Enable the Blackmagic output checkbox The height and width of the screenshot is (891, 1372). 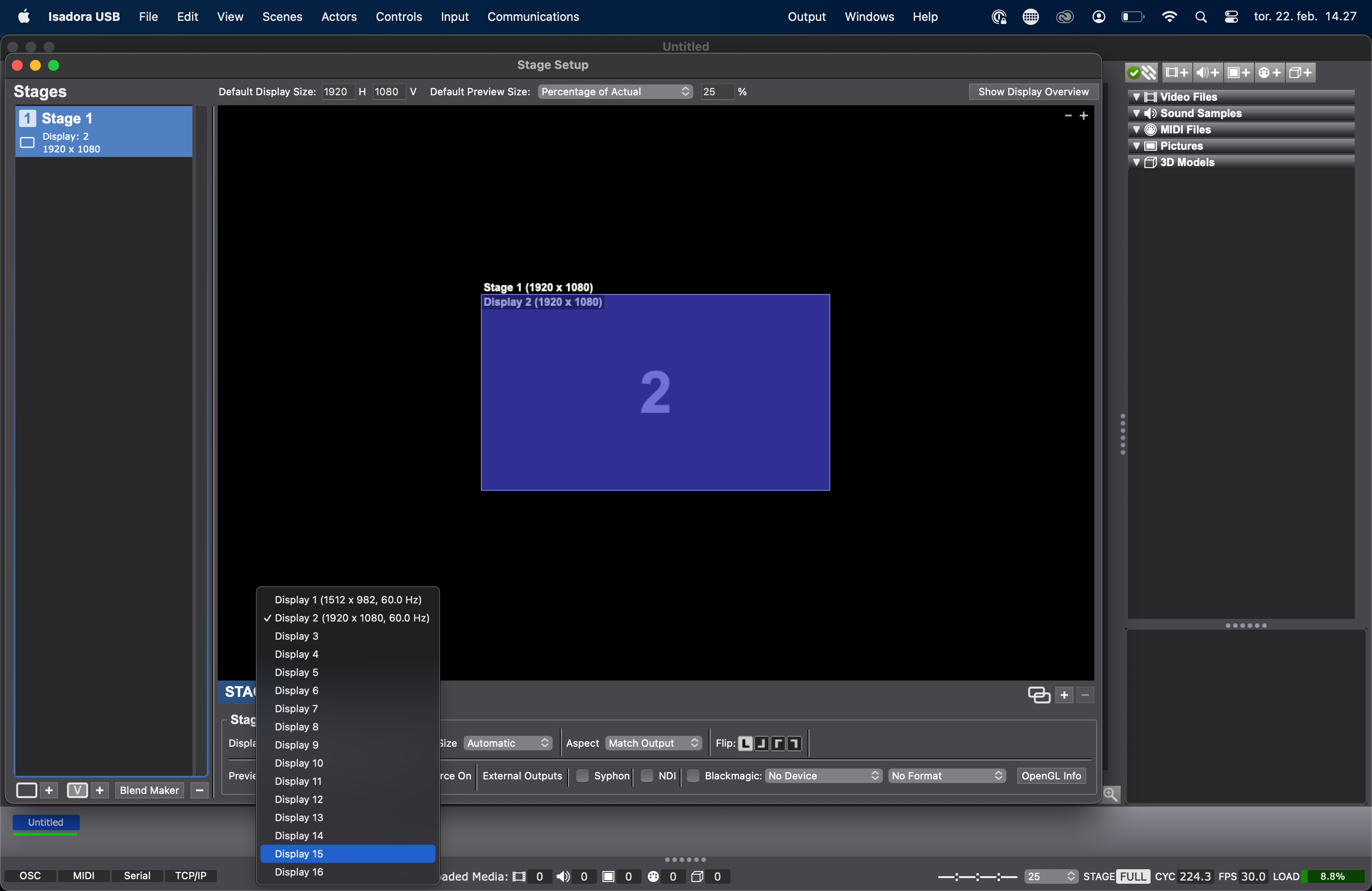coord(694,776)
